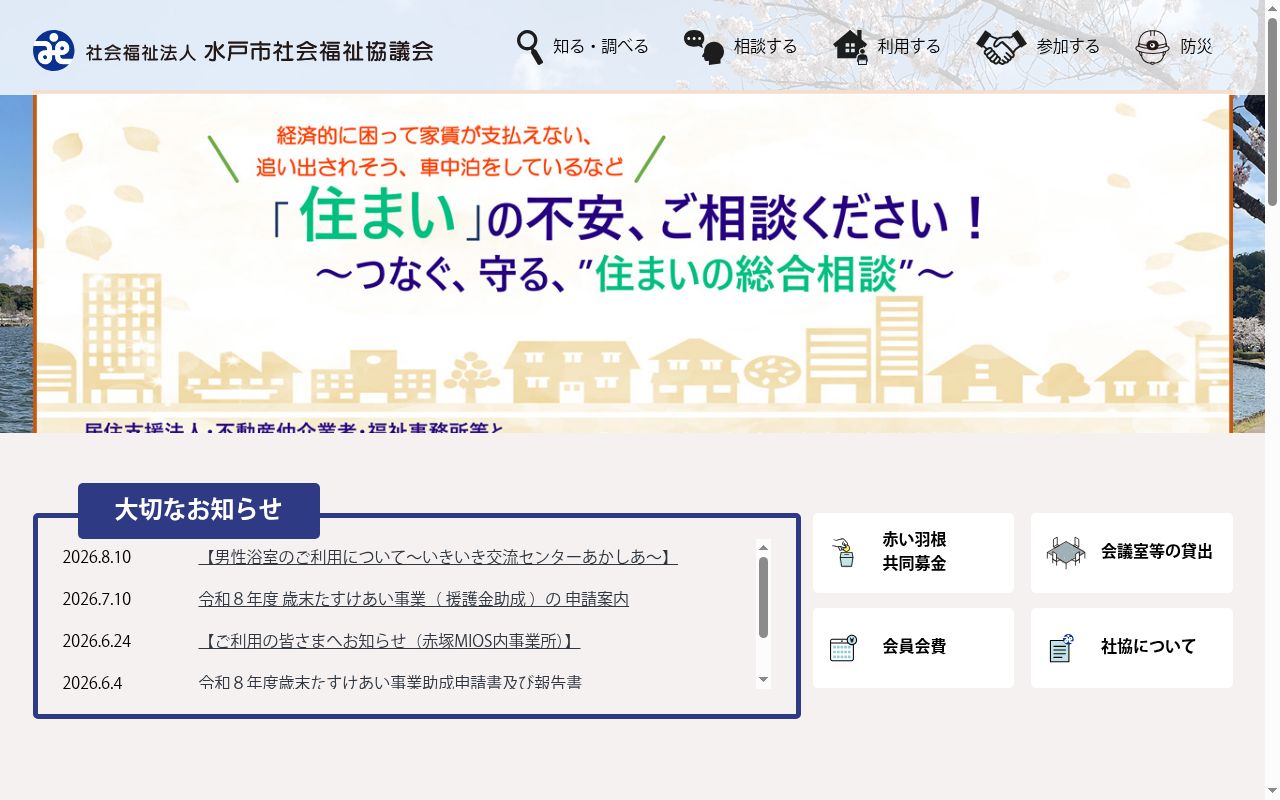Viewport: 1280px width, 800px height.
Task: Click the Mito social welfare council logo emblem
Action: (x=54, y=50)
